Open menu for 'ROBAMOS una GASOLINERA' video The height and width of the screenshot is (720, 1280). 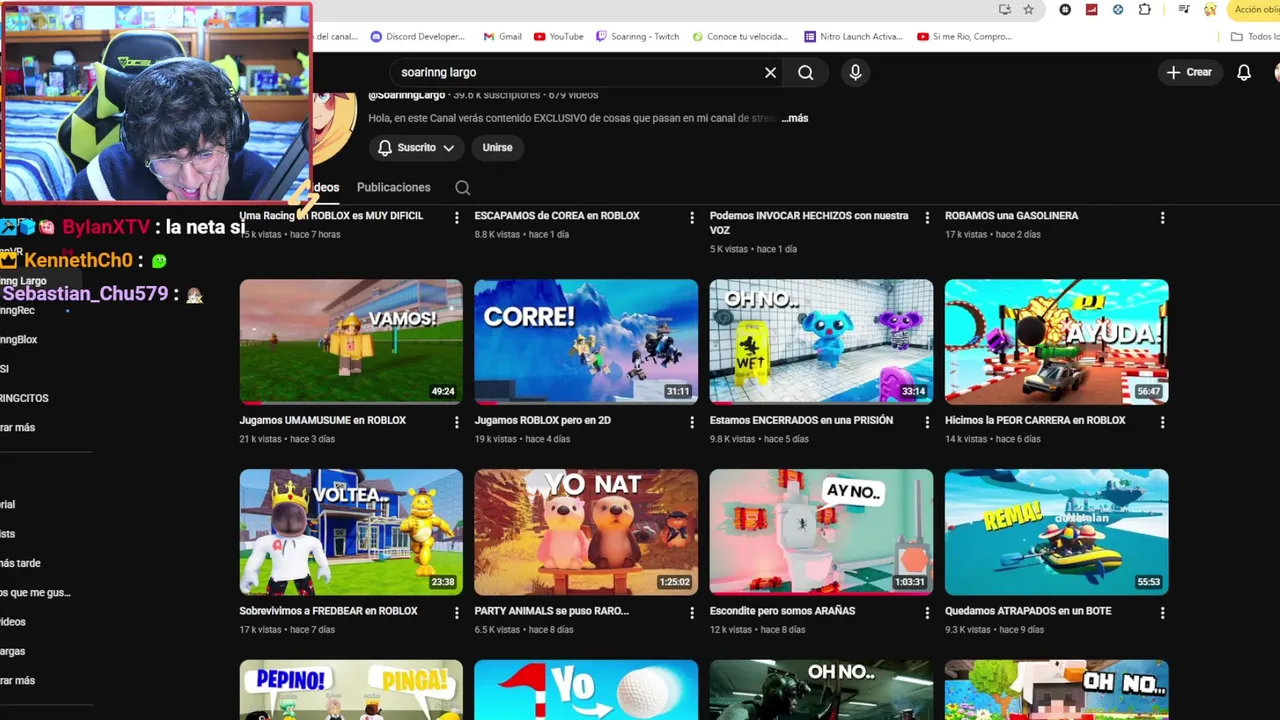[1162, 217]
